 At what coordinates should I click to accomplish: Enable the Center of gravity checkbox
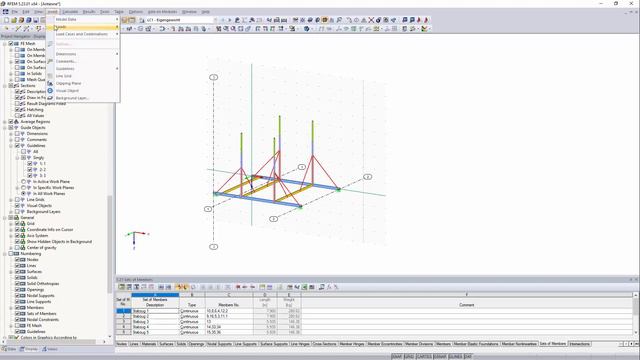tap(17, 248)
